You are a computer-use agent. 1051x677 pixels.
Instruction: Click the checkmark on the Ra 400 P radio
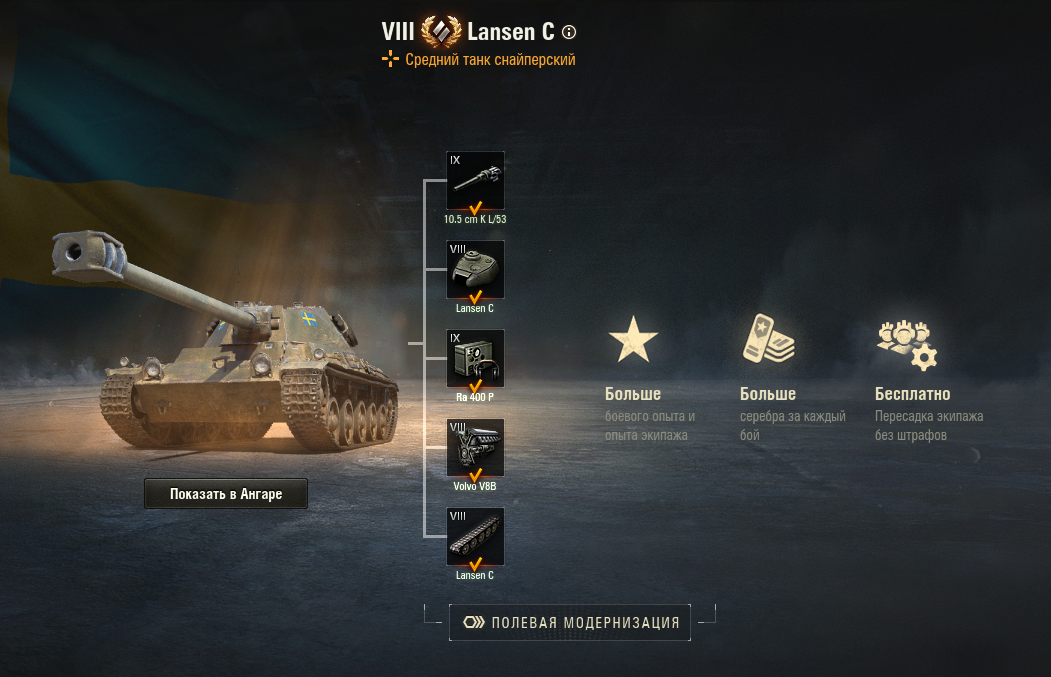click(x=475, y=386)
